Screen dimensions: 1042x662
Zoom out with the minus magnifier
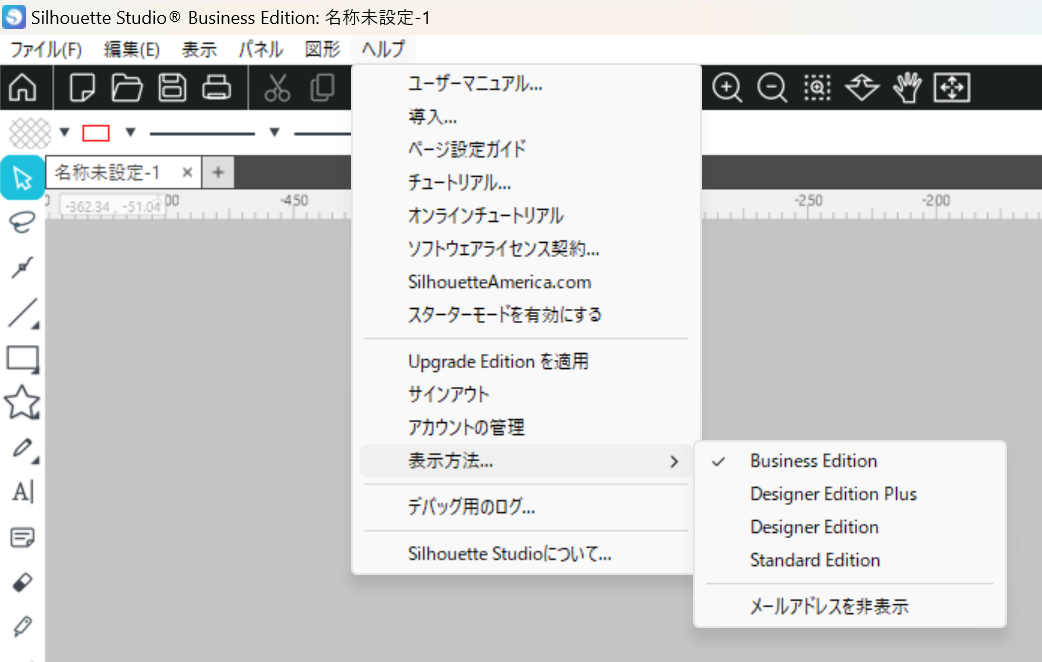coord(772,87)
